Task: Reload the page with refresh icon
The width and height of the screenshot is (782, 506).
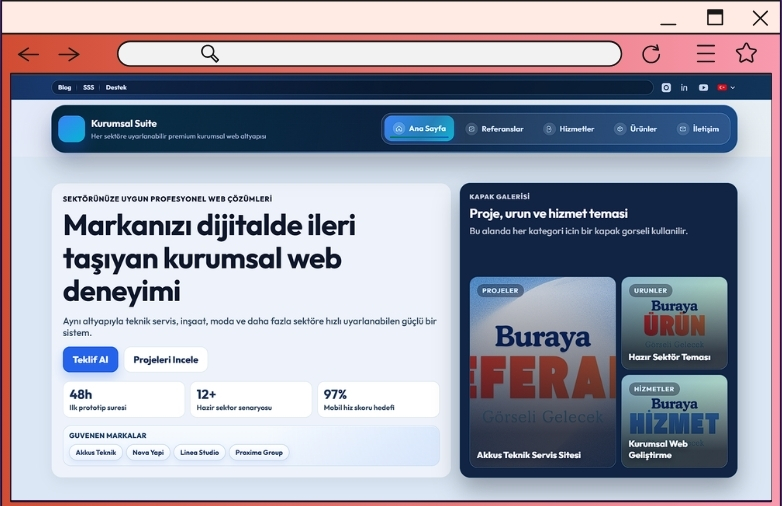Action: pos(651,54)
